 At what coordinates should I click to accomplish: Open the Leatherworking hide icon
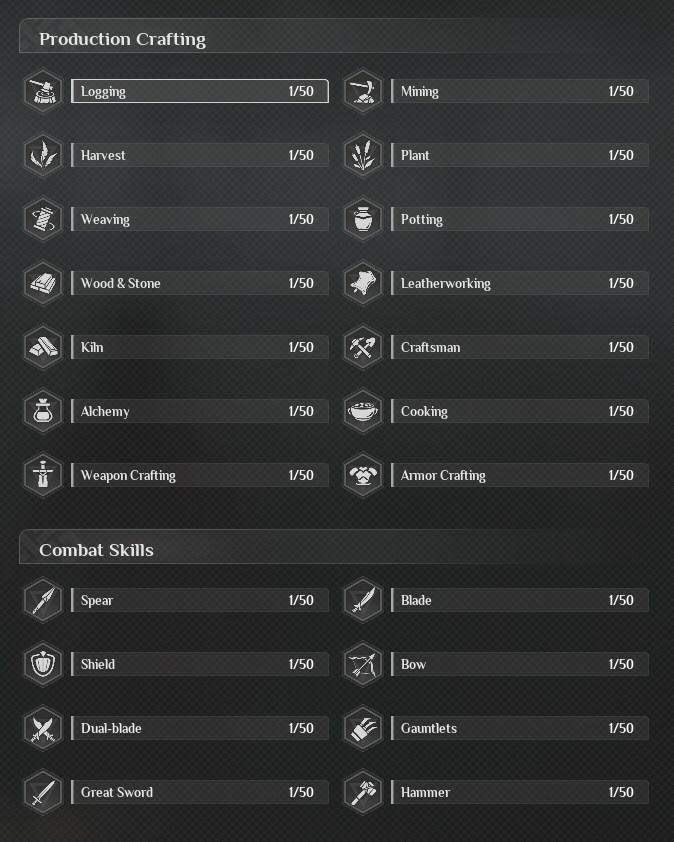[363, 283]
